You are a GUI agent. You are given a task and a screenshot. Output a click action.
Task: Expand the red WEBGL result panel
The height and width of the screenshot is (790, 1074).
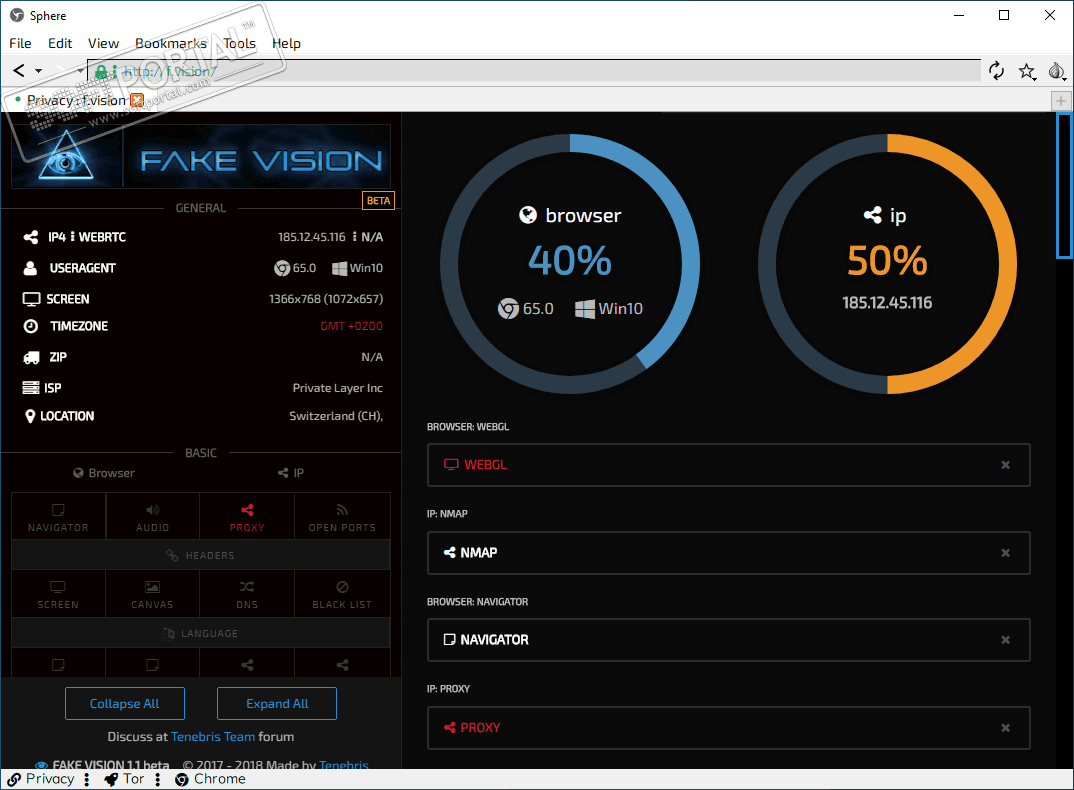coord(729,465)
